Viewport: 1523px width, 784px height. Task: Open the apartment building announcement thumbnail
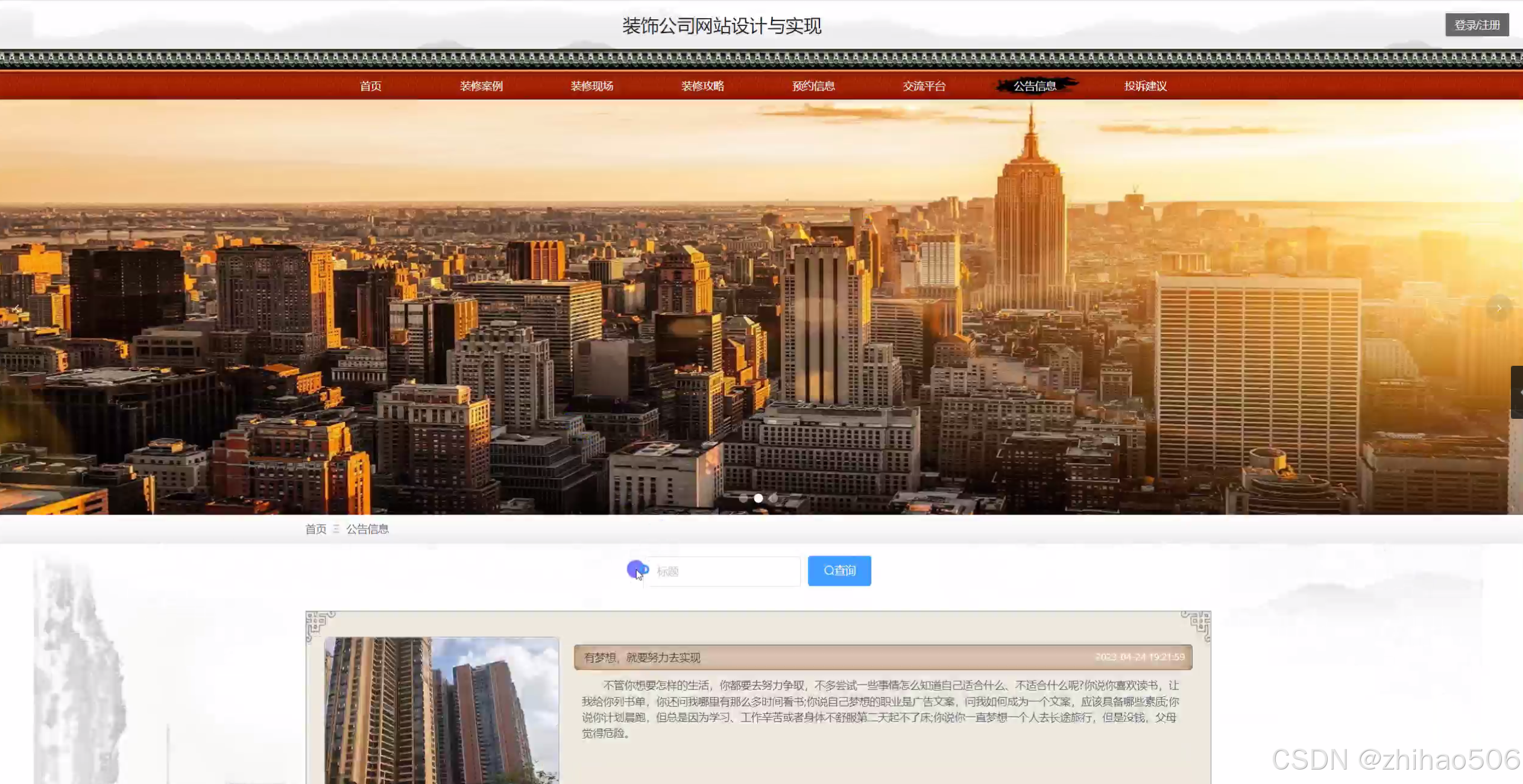(x=441, y=710)
